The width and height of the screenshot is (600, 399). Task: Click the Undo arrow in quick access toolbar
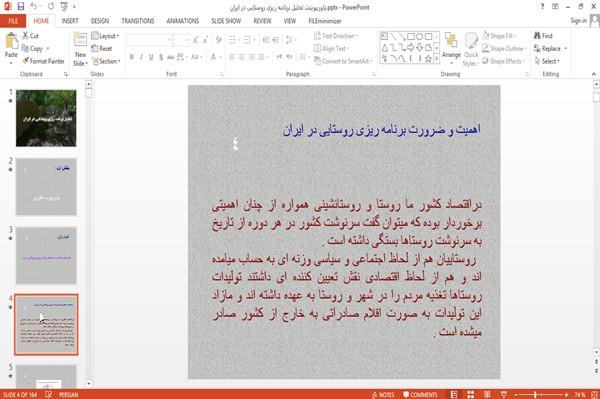coord(33,6)
